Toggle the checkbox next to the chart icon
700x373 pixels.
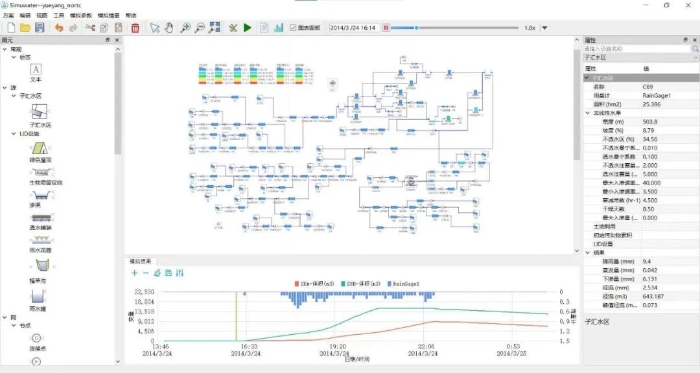coord(293,28)
